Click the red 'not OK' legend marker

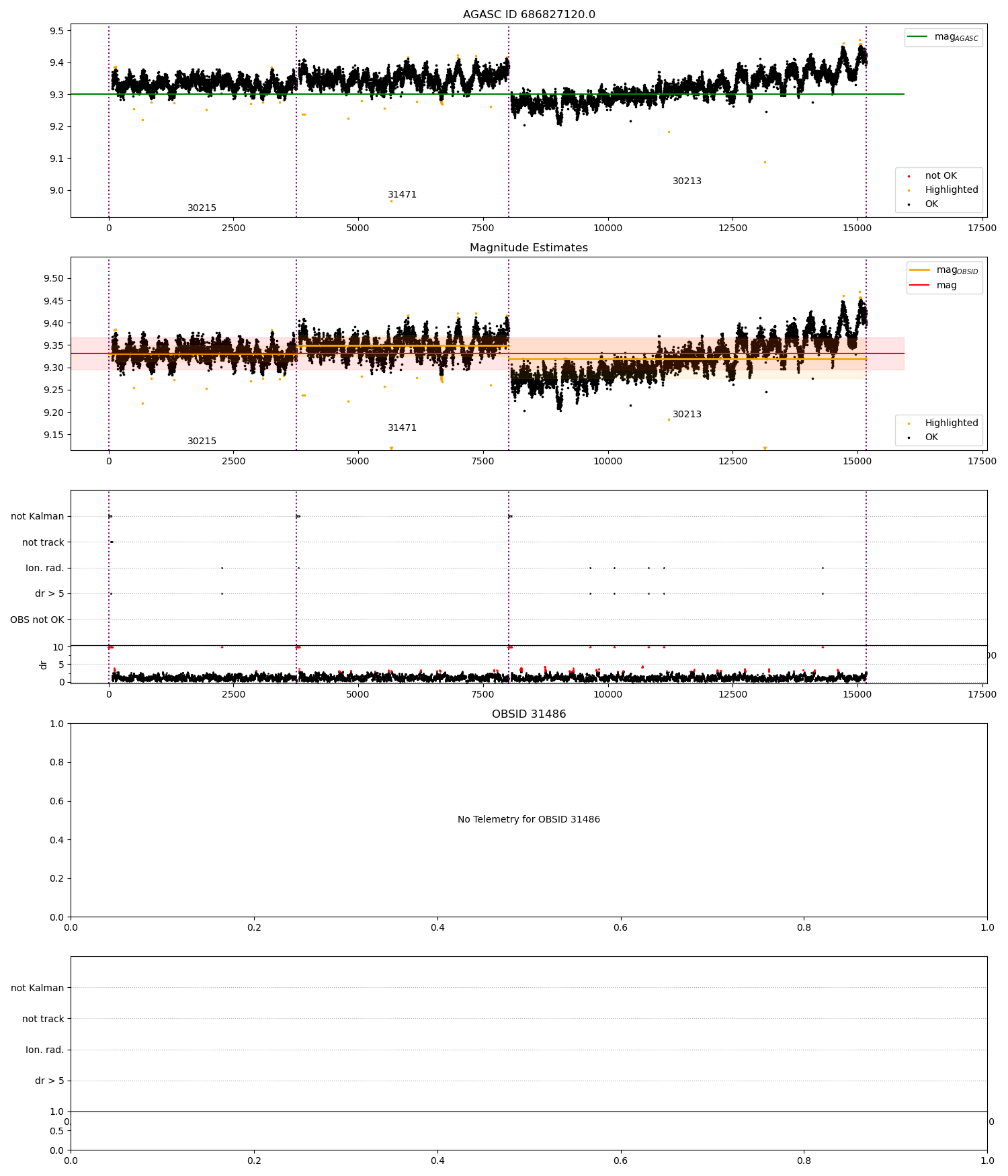909,176
